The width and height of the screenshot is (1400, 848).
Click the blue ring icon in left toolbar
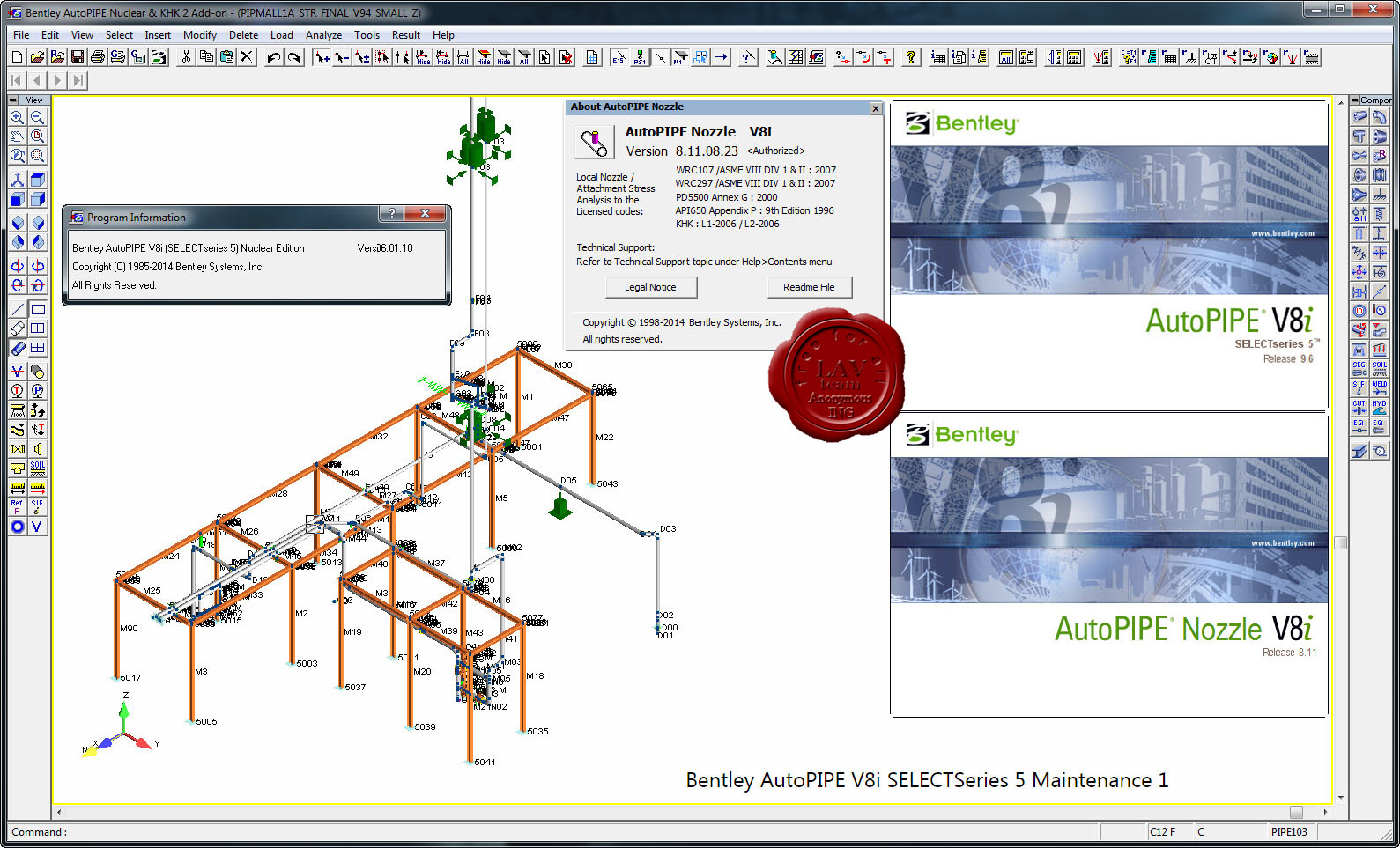point(17,527)
